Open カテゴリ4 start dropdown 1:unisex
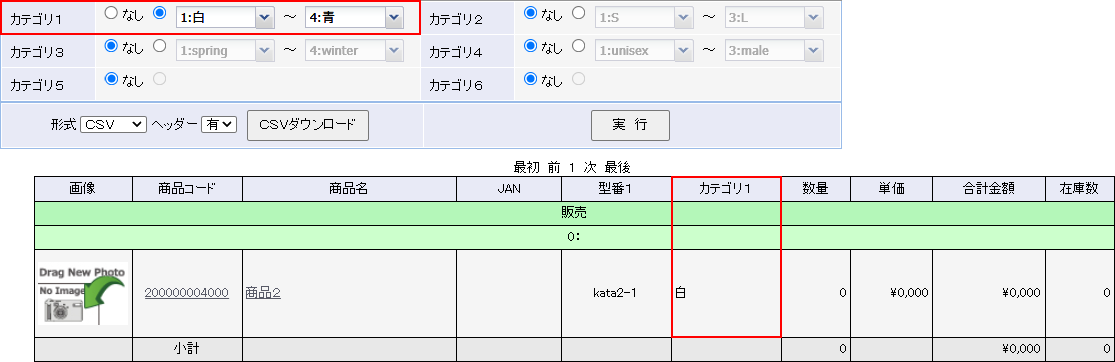Screen dimensions: 1115x362 644,50
